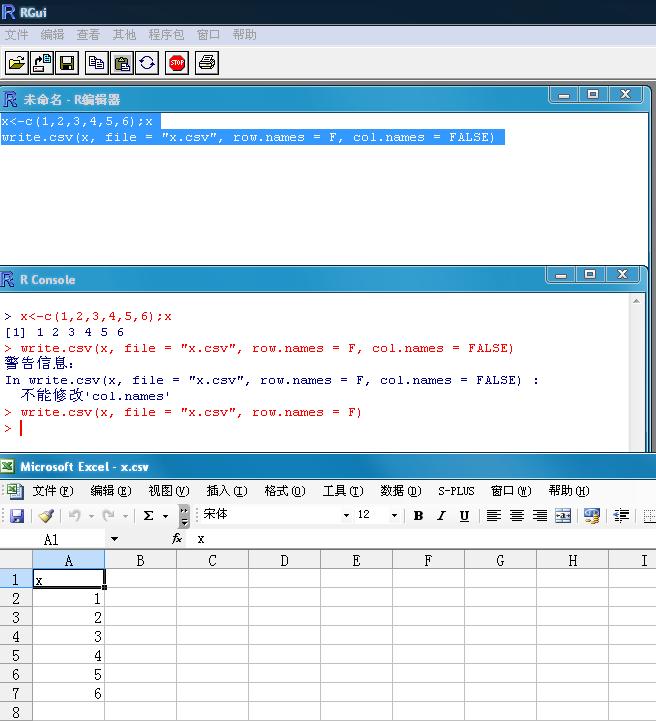Open the 宋体 font name dropdown
Screen dimensions: 656x721
tap(346, 516)
